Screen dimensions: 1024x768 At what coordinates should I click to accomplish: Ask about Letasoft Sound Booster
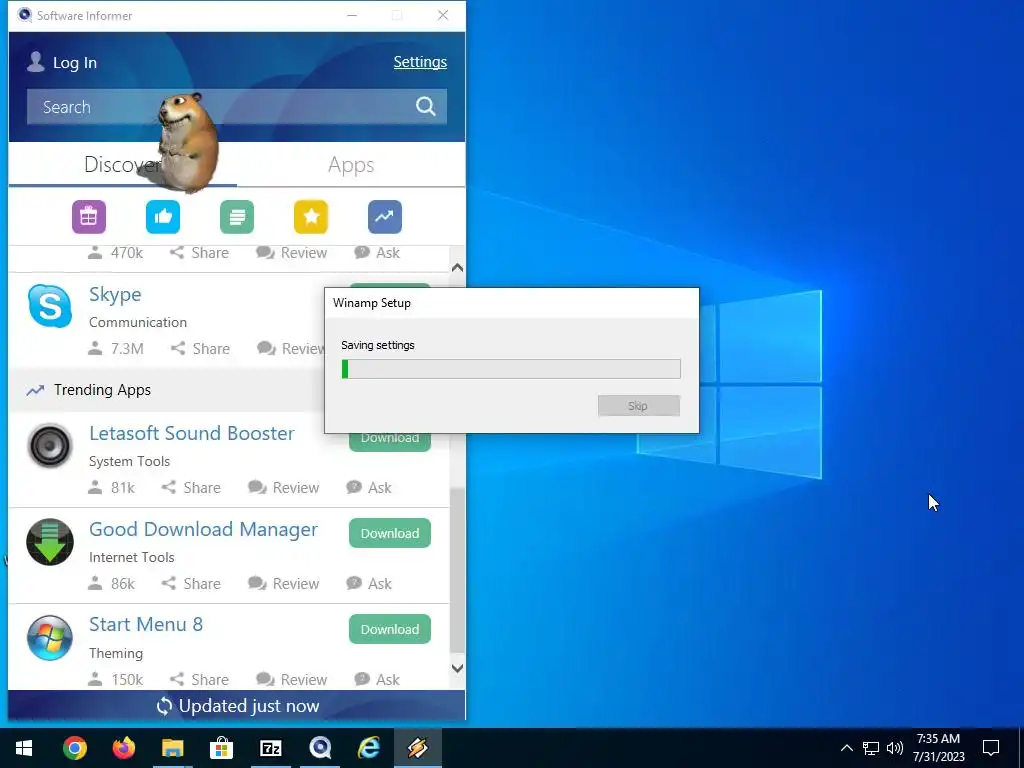[x=369, y=488]
